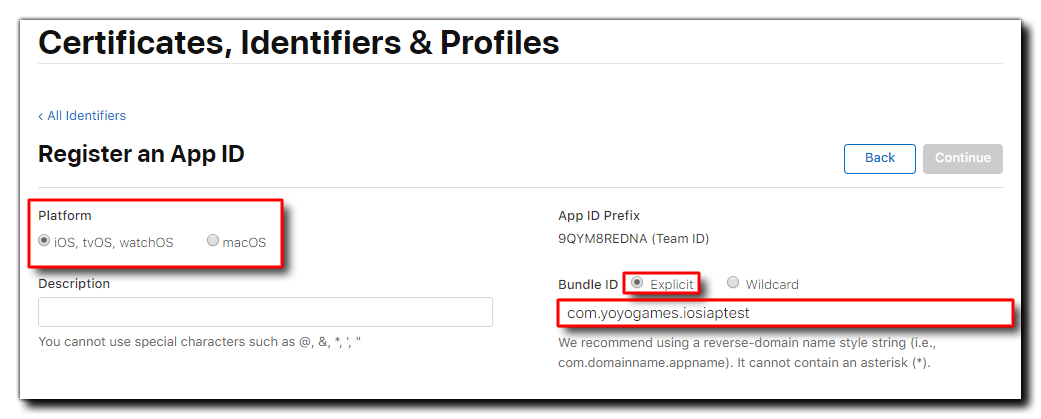Click the Register an App ID heading
The width and height of the screenshot is (1041, 419).
click(x=141, y=154)
